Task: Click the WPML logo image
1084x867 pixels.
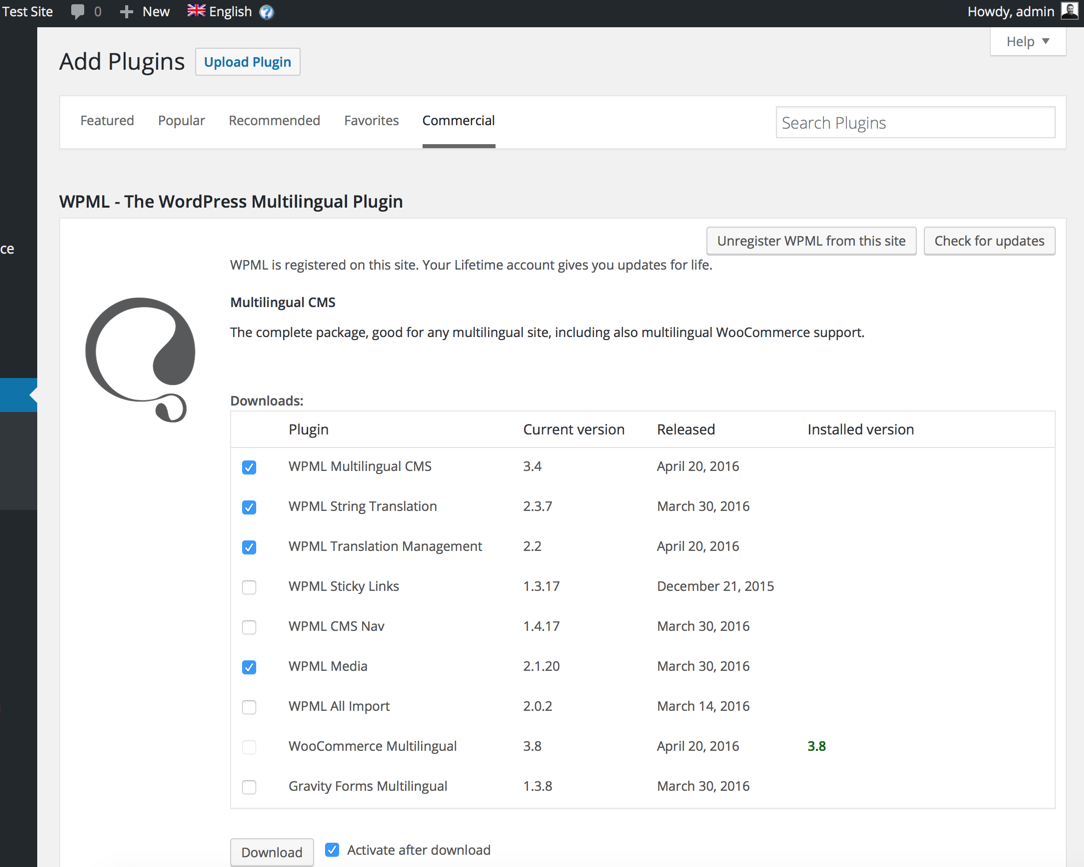Action: pos(140,360)
